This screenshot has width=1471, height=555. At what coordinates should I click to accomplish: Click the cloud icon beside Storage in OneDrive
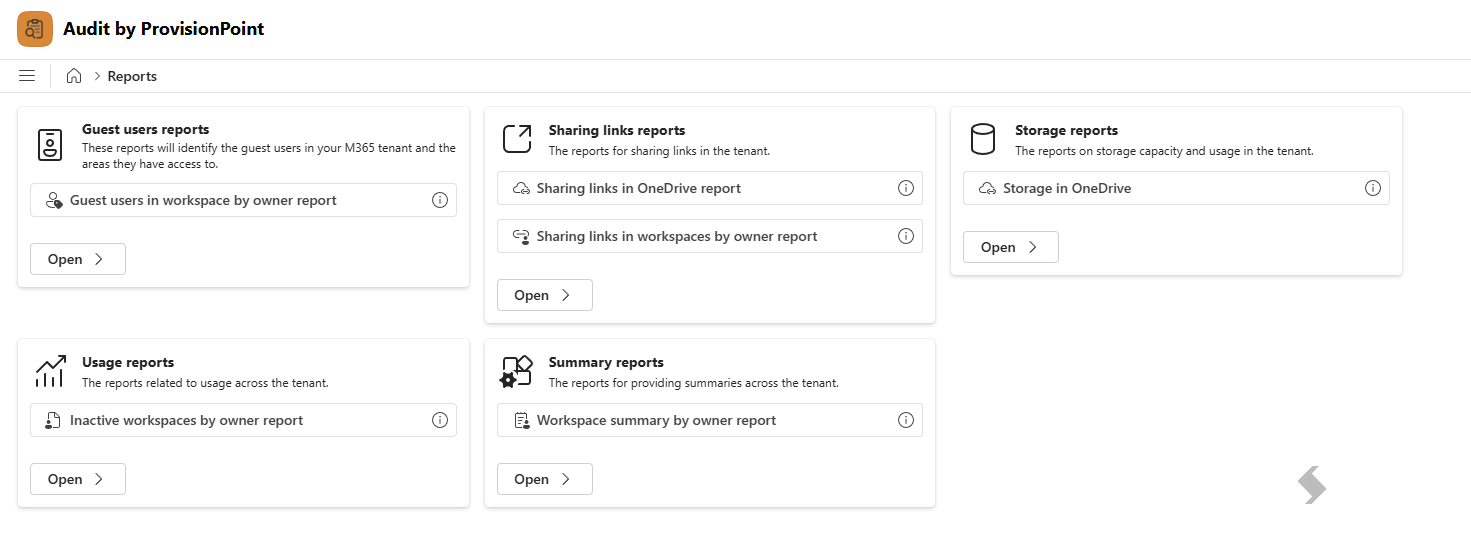(988, 188)
